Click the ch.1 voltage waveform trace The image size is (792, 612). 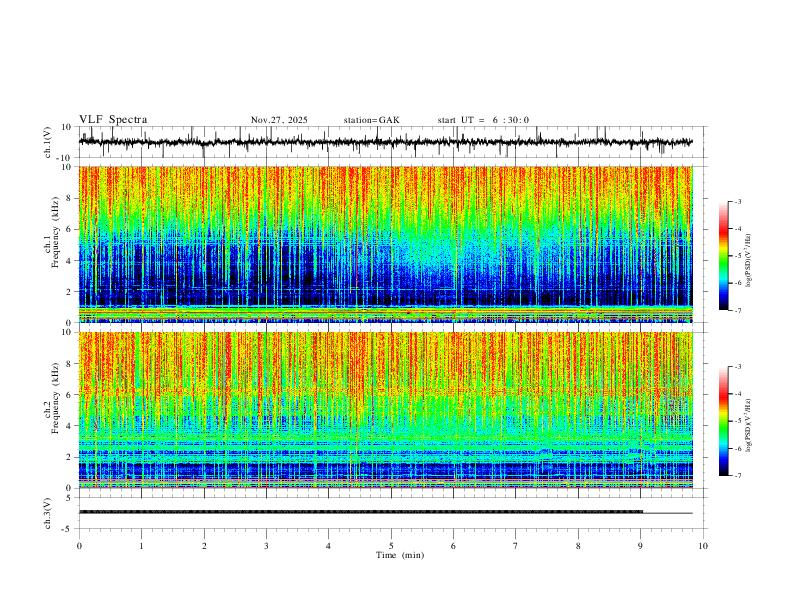(x=386, y=142)
